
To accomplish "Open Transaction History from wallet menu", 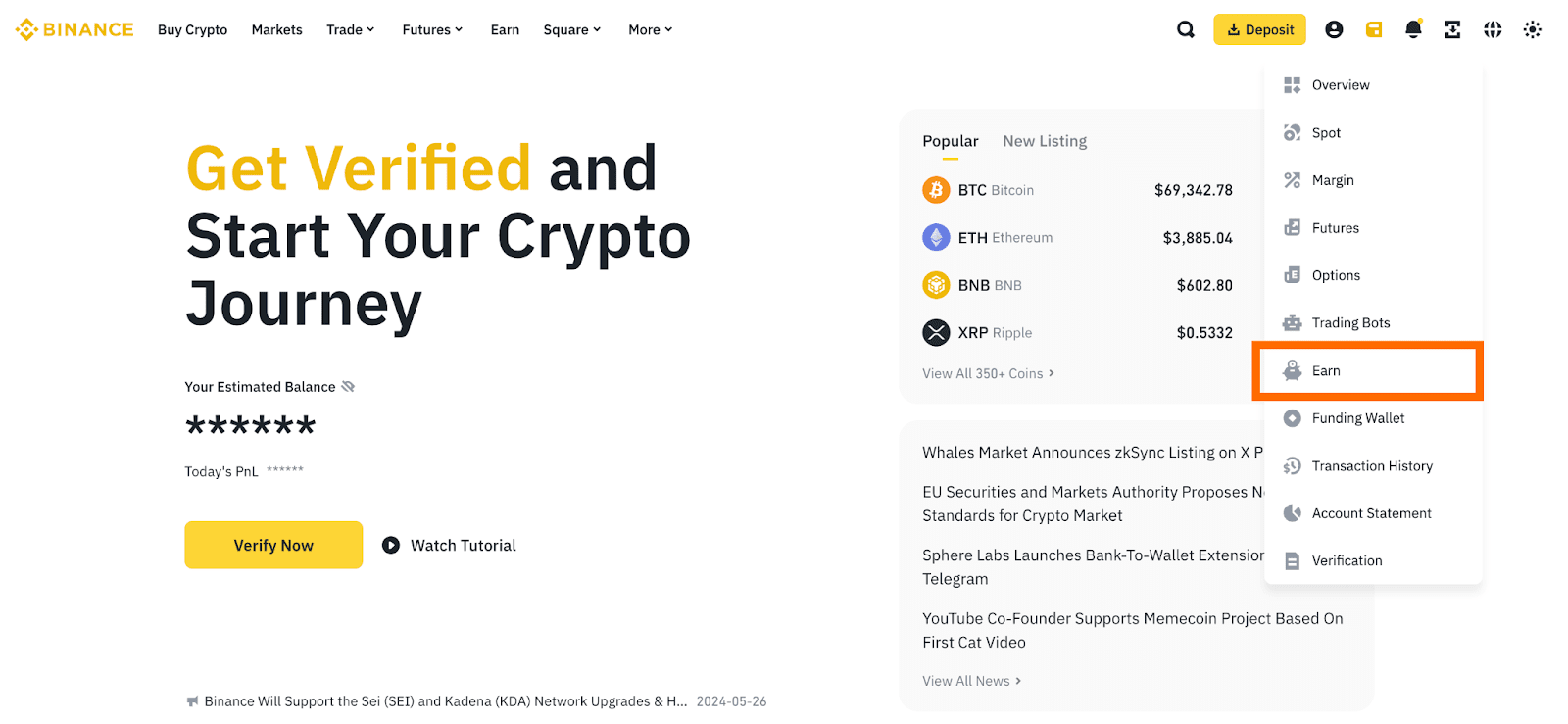I will [1371, 466].
